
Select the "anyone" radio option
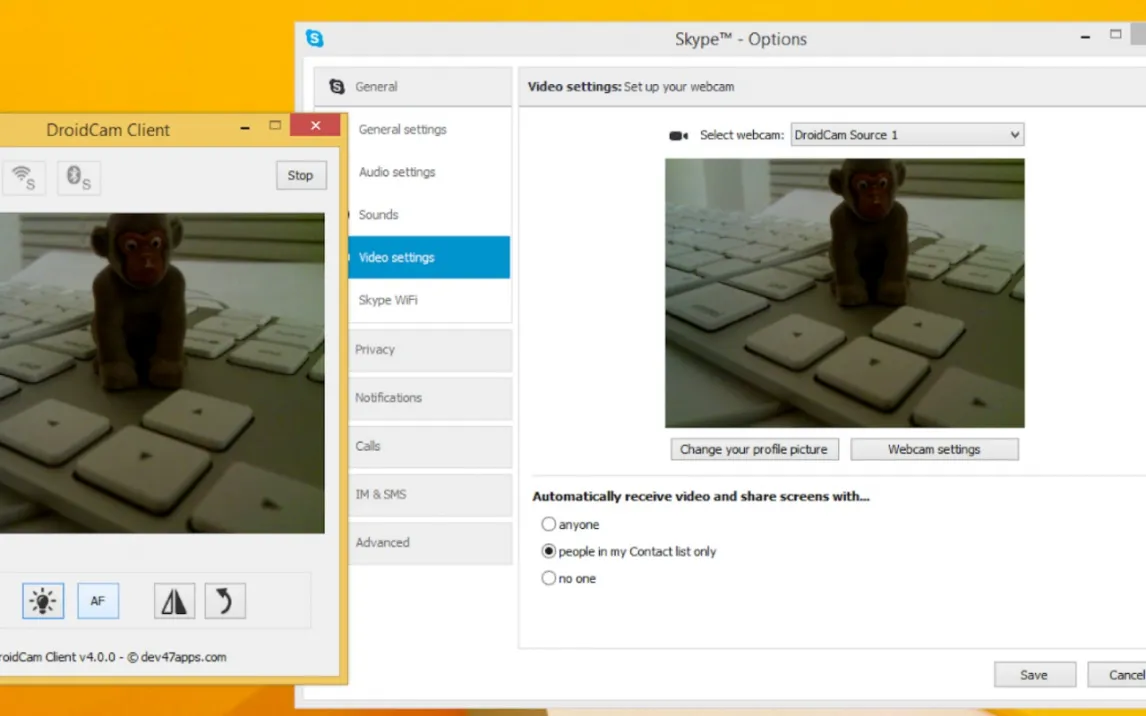coord(548,524)
